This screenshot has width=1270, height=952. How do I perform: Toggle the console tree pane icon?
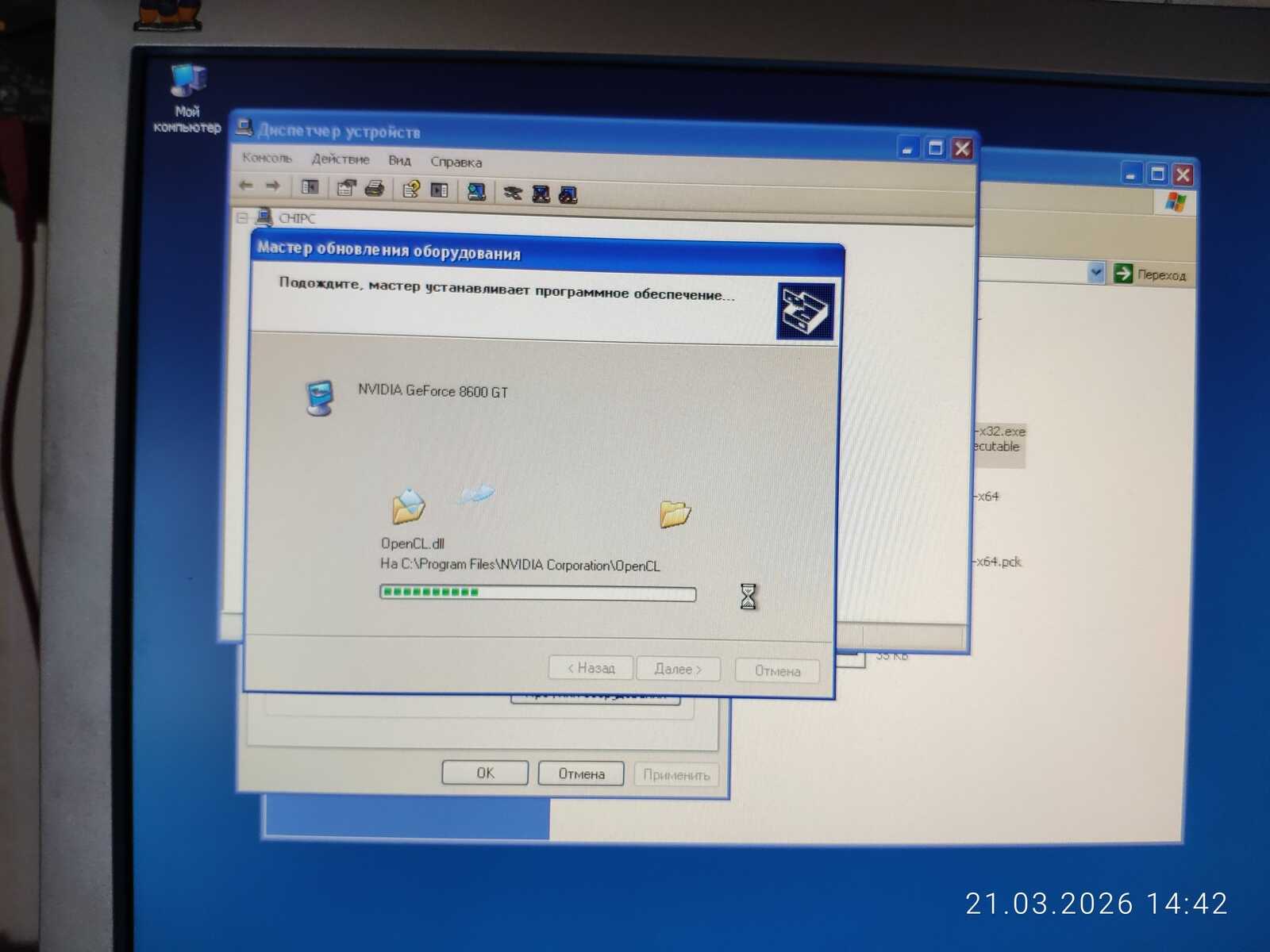coord(310,187)
